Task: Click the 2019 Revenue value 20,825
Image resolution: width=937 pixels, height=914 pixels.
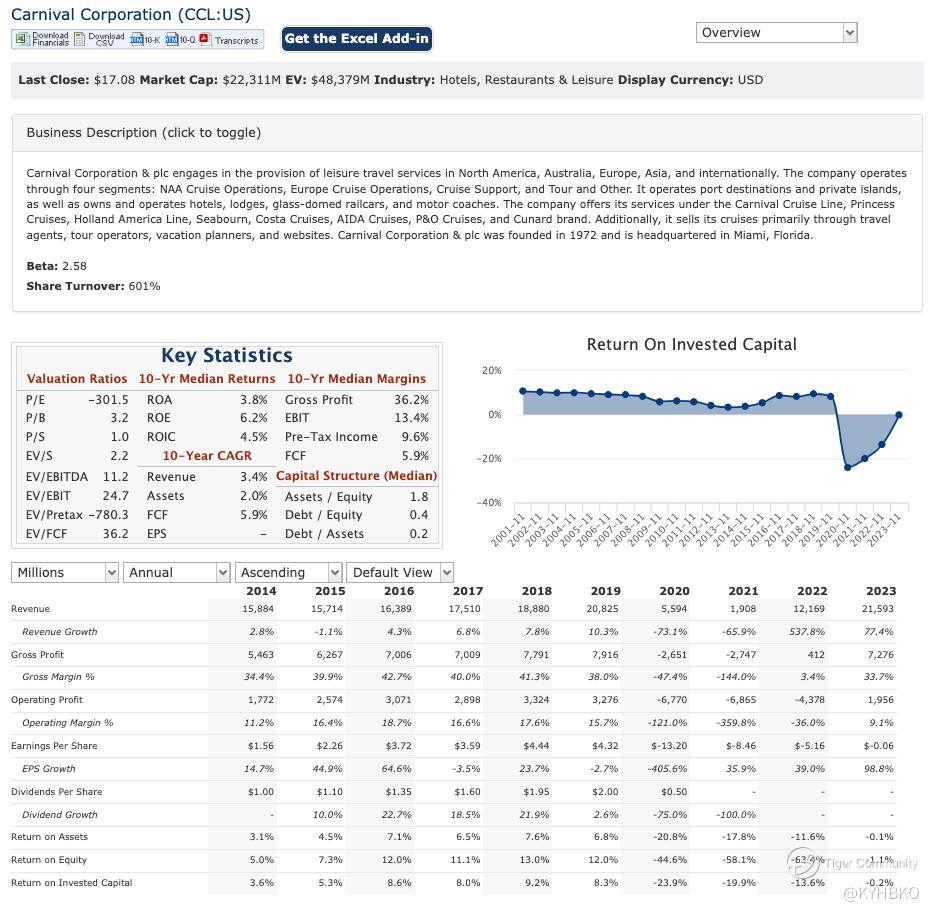Action: [602, 609]
